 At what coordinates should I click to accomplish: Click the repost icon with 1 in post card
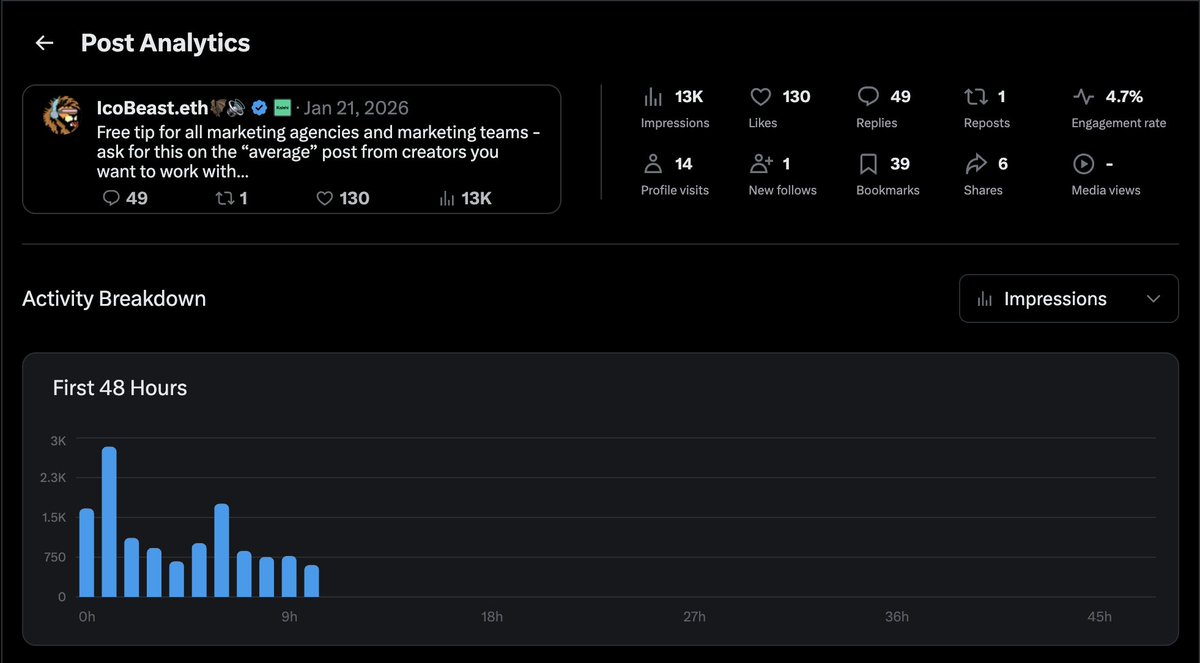[x=225, y=198]
